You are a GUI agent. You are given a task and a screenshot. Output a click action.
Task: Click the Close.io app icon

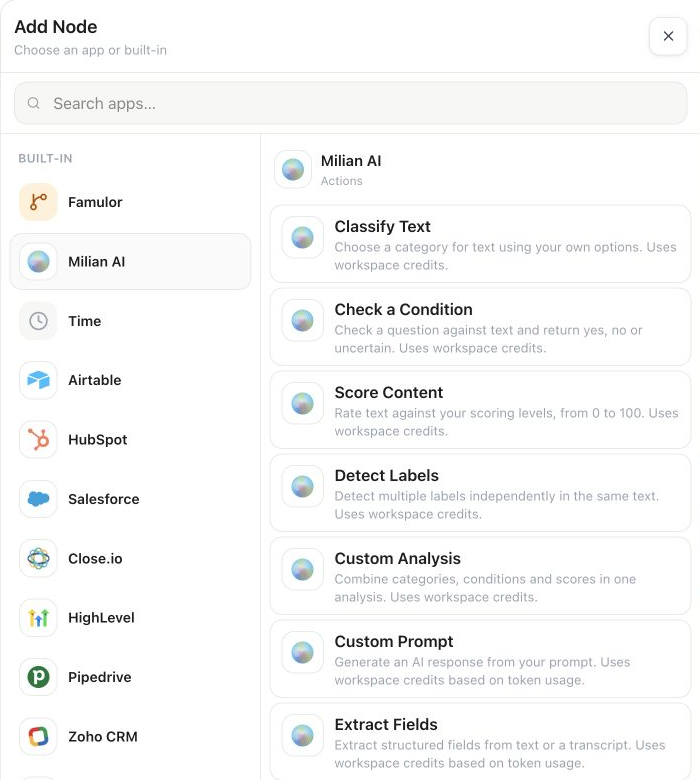click(x=38, y=558)
